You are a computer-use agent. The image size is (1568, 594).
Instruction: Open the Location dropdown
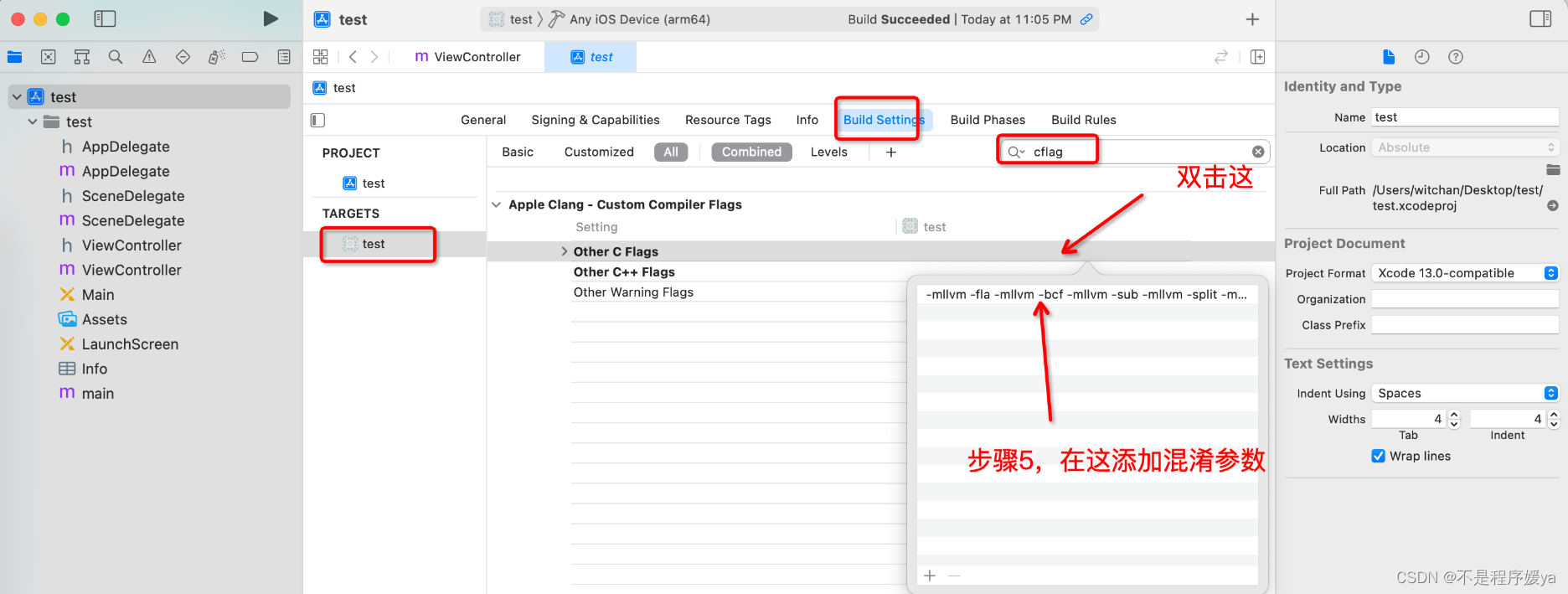(x=1465, y=147)
